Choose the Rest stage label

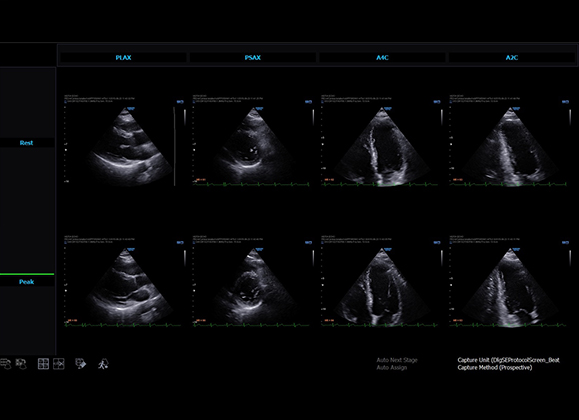(27, 143)
